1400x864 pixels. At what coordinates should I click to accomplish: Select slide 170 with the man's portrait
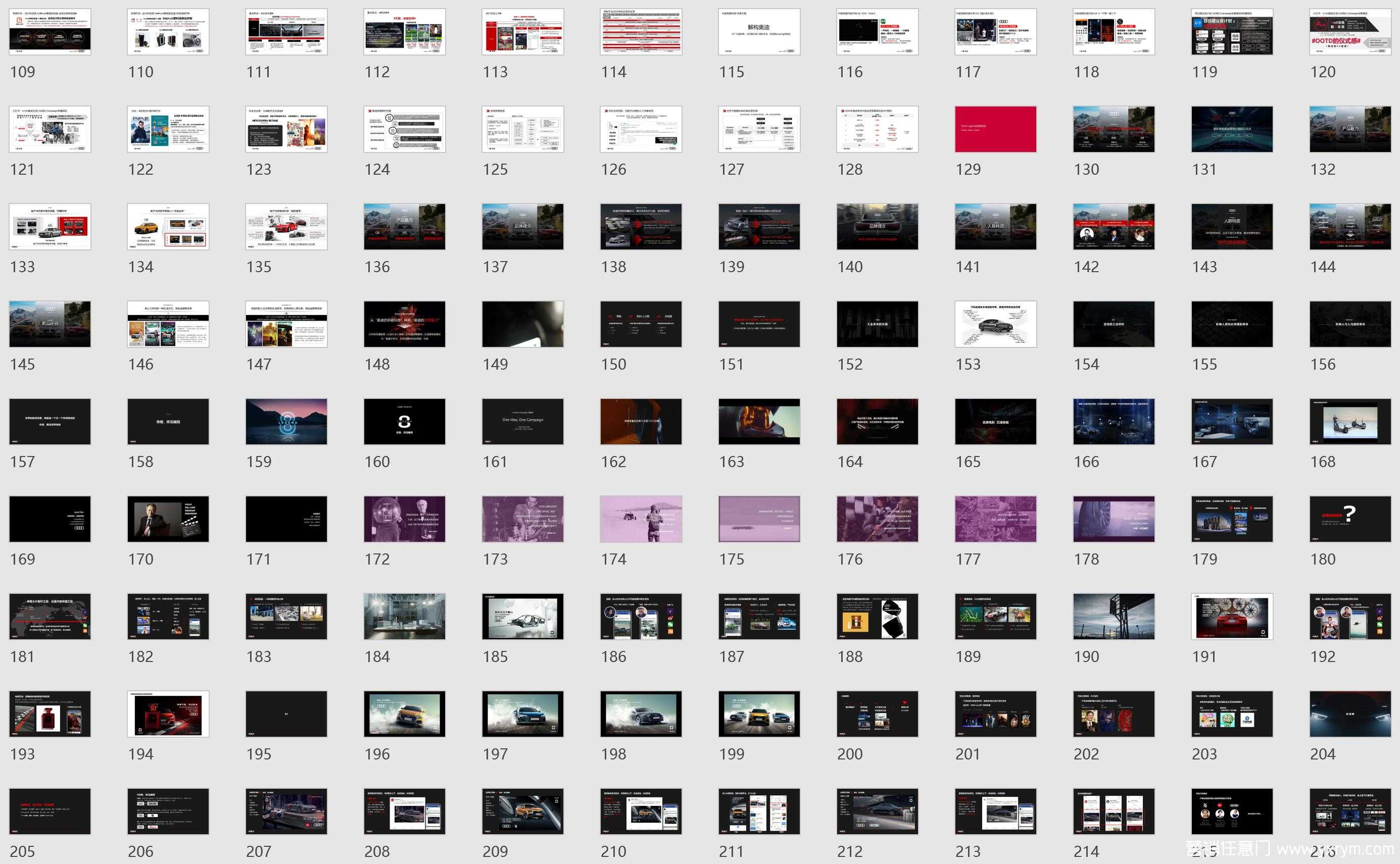(x=168, y=519)
